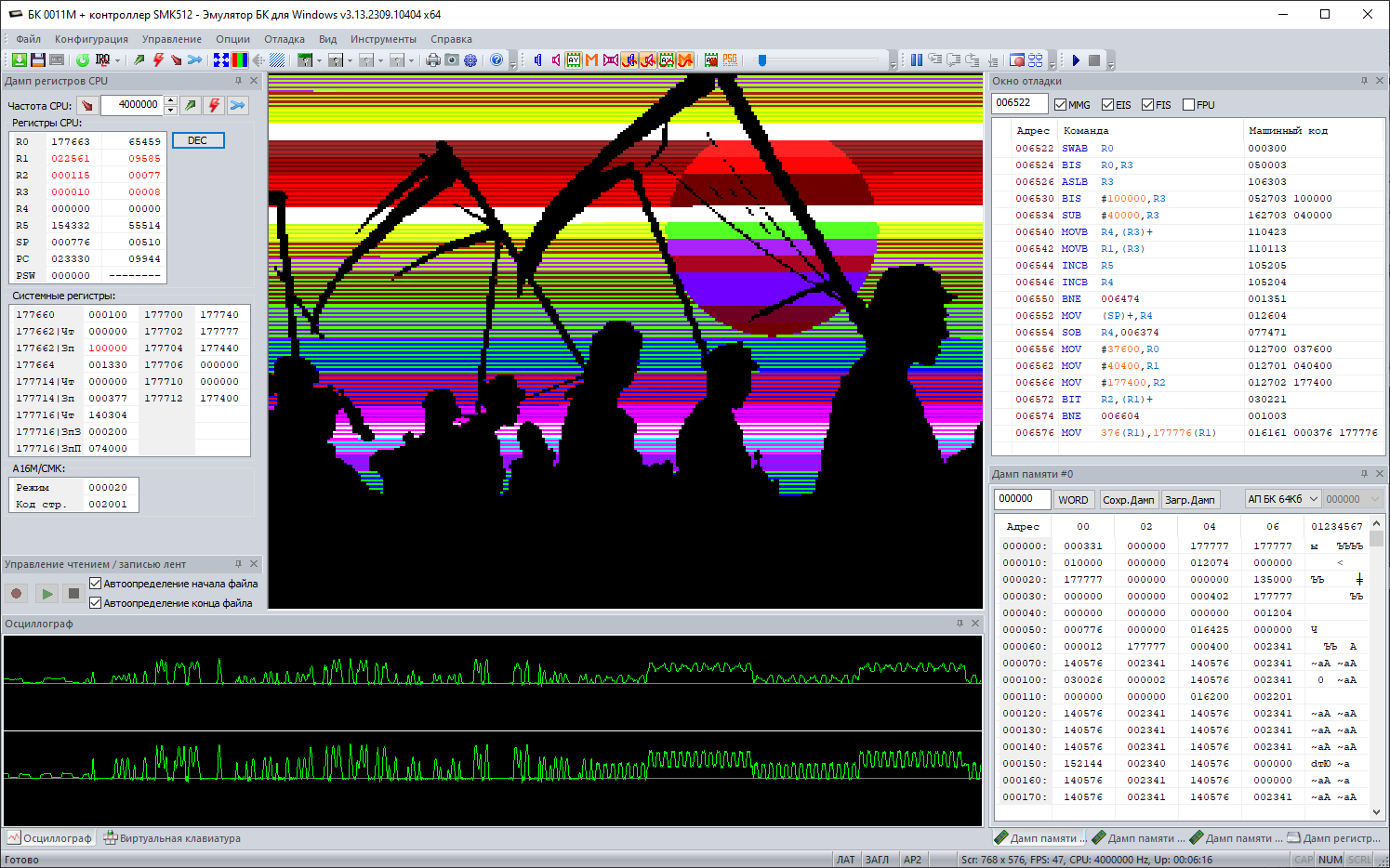Click the floppy disk save icon
The image size is (1390, 868).
point(38,60)
